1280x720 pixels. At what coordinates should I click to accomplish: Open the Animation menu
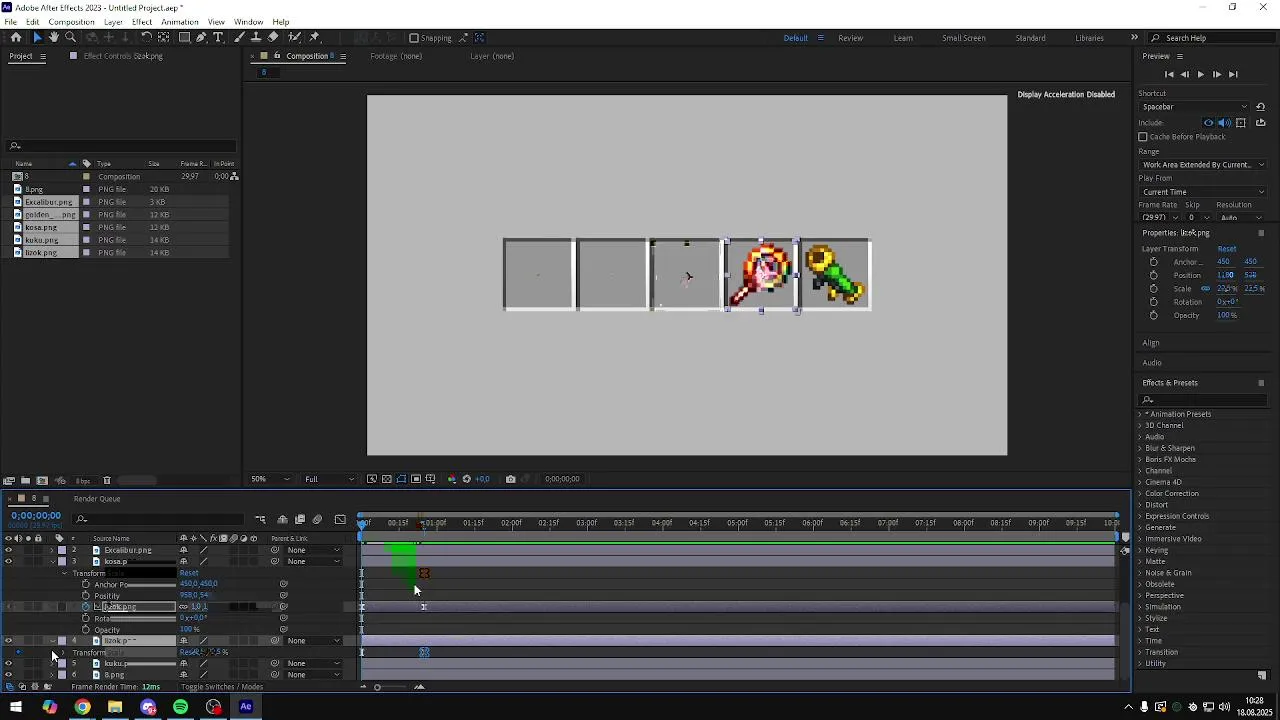click(x=179, y=22)
